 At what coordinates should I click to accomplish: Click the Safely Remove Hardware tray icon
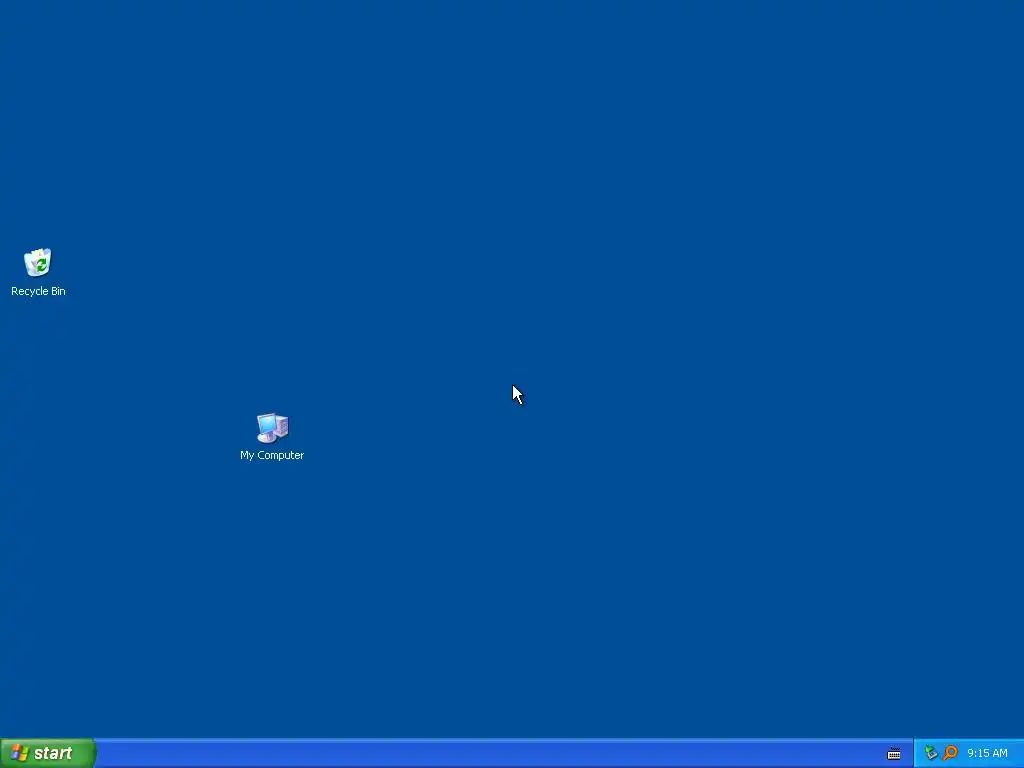click(931, 753)
